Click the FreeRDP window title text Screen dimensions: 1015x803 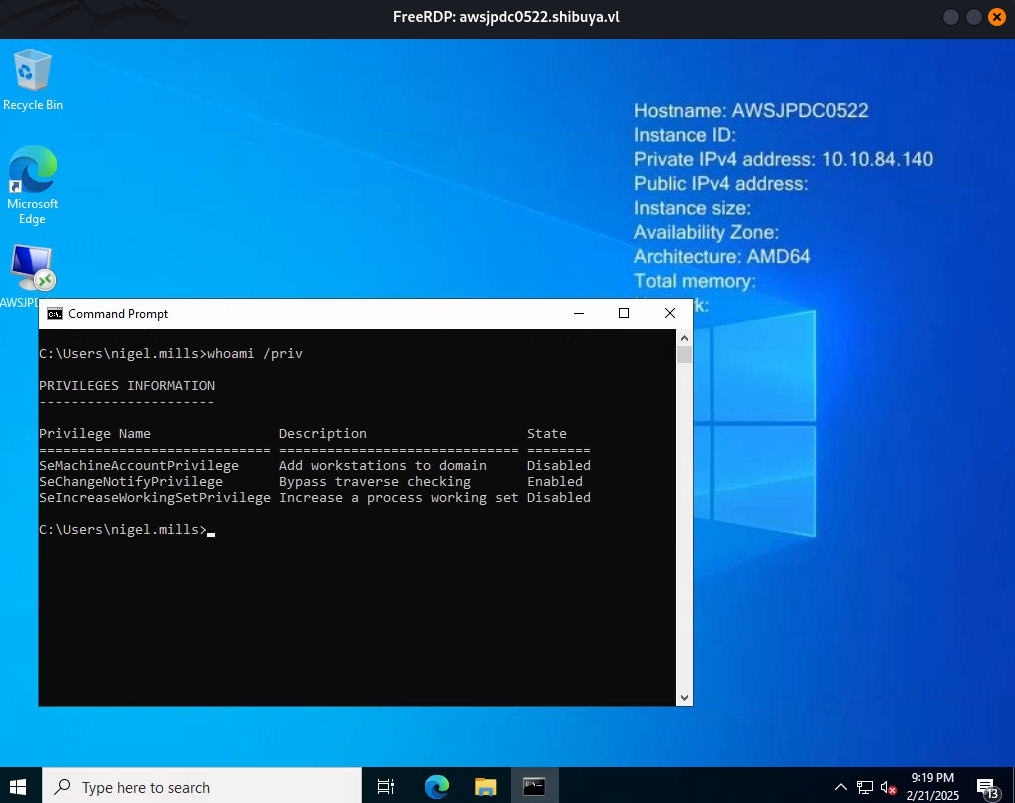pos(506,17)
